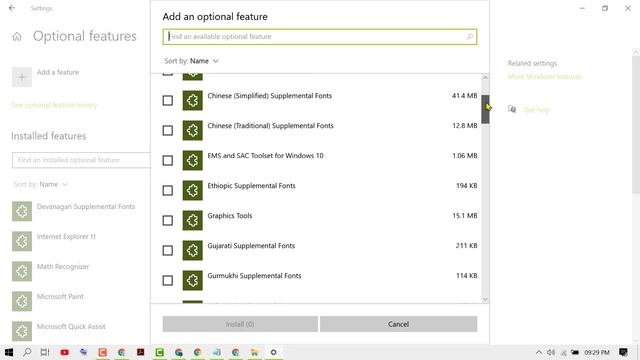This screenshot has height=360, width=640.
Task: Click the Cancel button
Action: click(398, 324)
